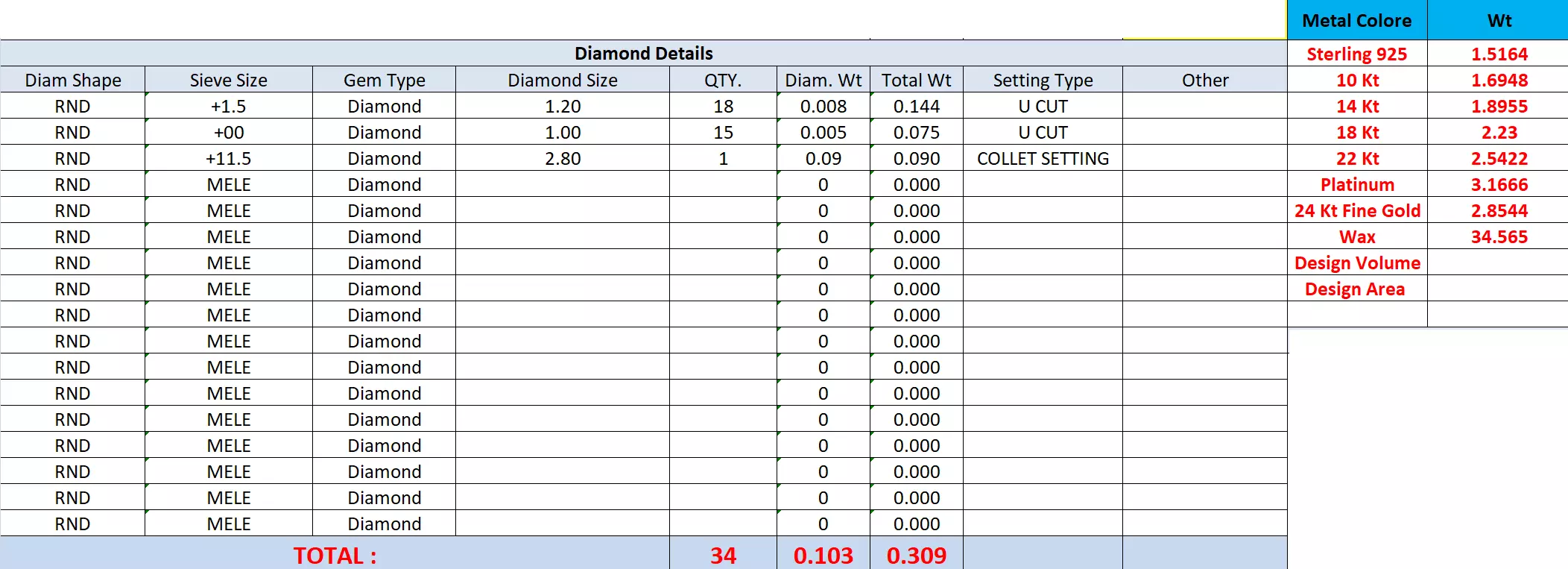1568x569 pixels.
Task: Click the Sieve Size column header
Action: pyautogui.click(x=228, y=80)
